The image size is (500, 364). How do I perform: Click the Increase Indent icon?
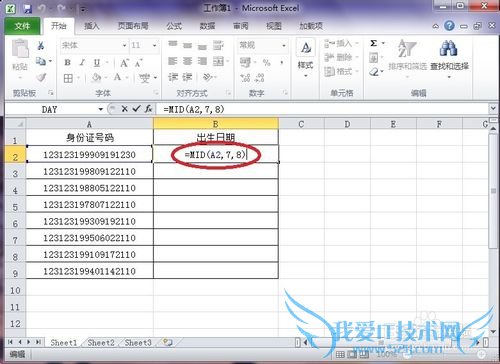(187, 77)
